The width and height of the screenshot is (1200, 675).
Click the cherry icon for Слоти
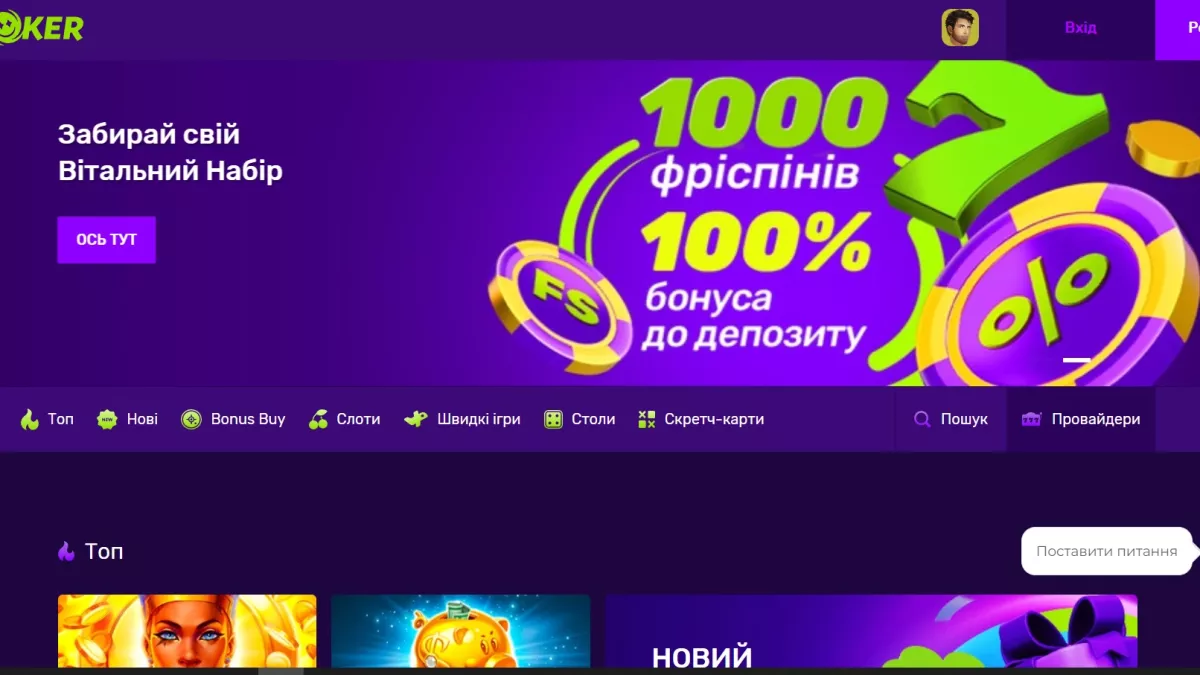coord(318,419)
